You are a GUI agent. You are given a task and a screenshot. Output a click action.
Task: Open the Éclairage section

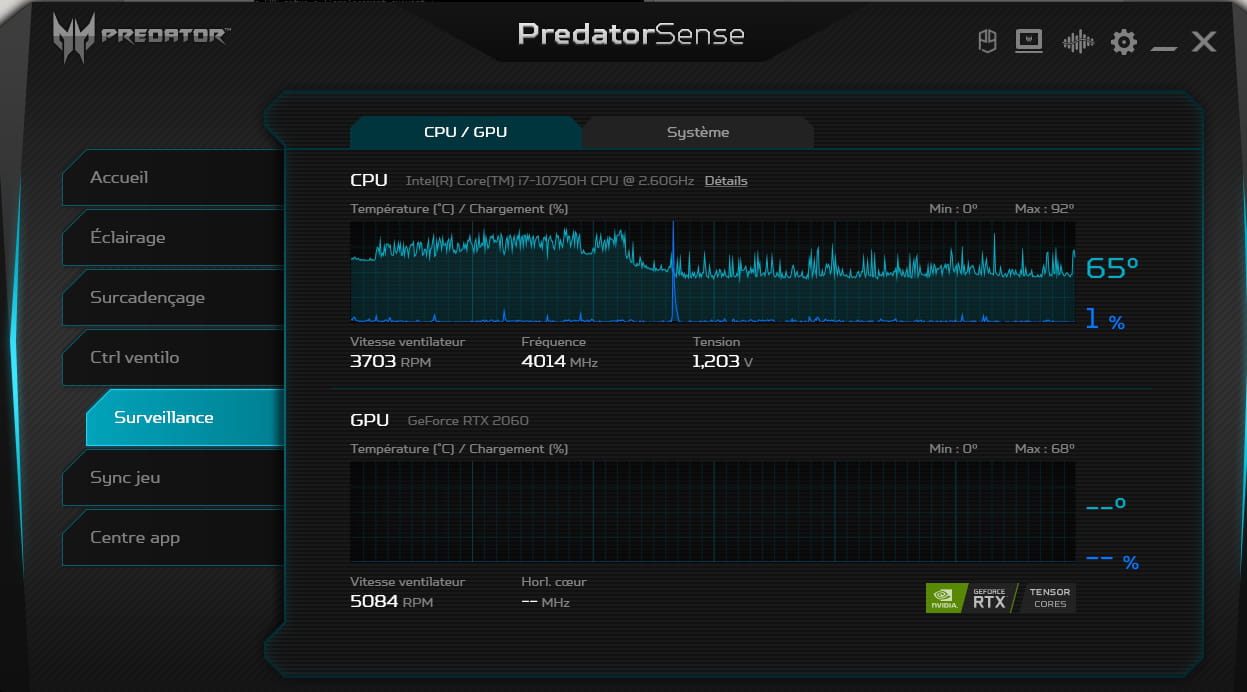173,237
